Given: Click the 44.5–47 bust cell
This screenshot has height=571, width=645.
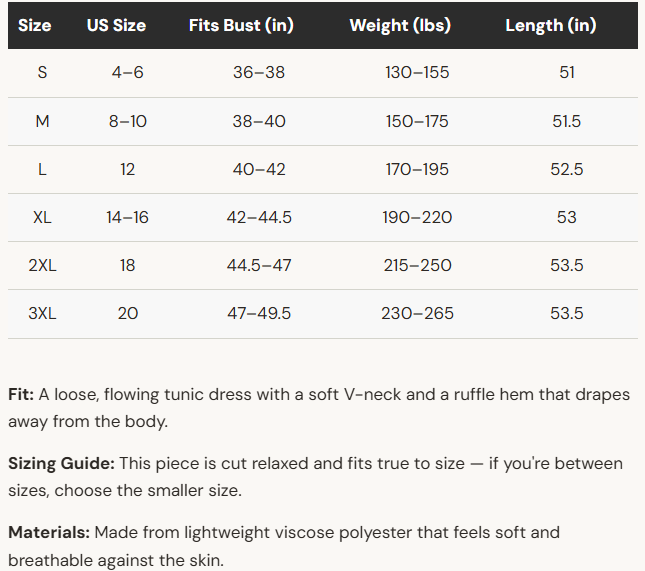Looking at the screenshot, I should (259, 265).
